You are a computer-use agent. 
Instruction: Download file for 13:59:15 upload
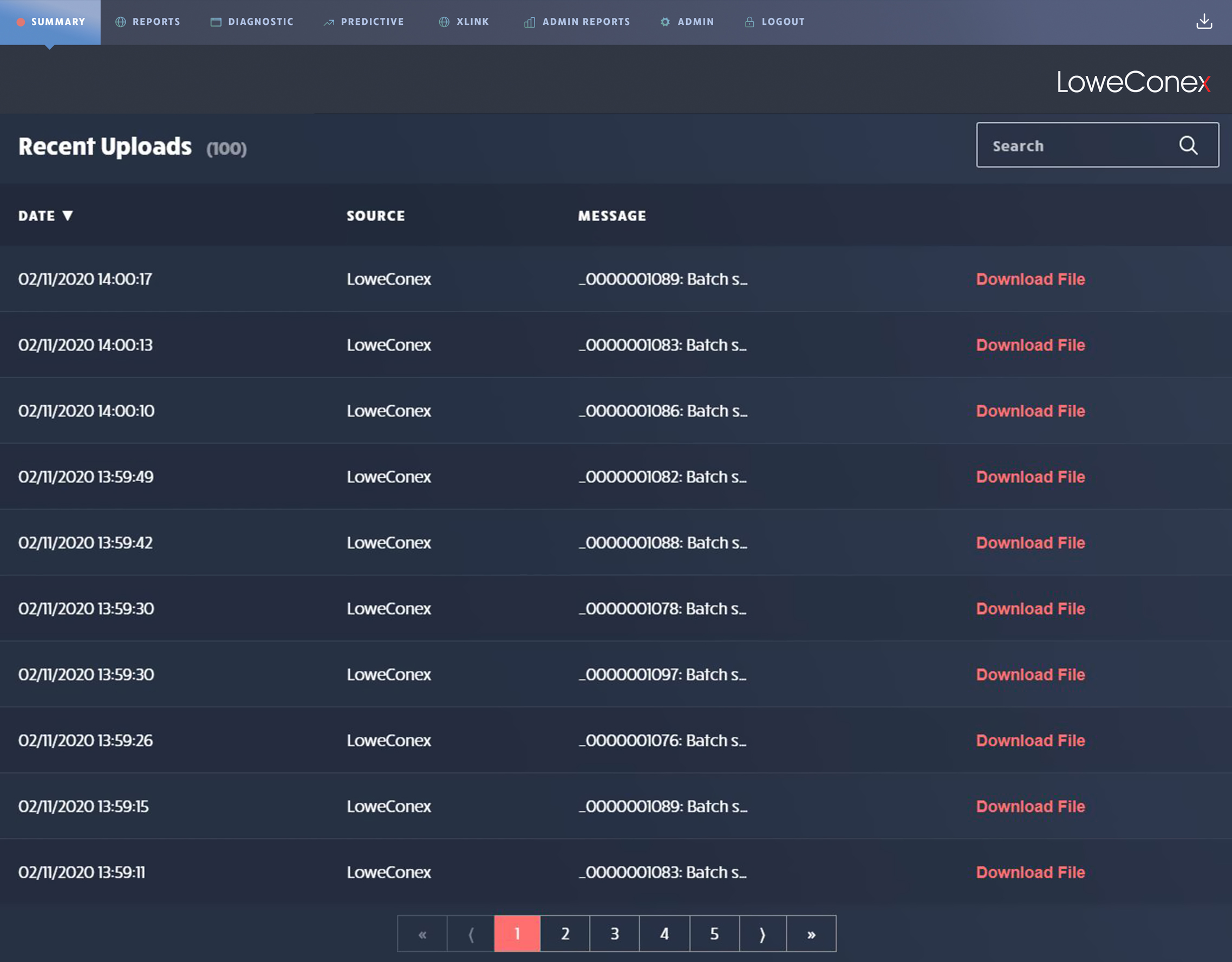1030,807
